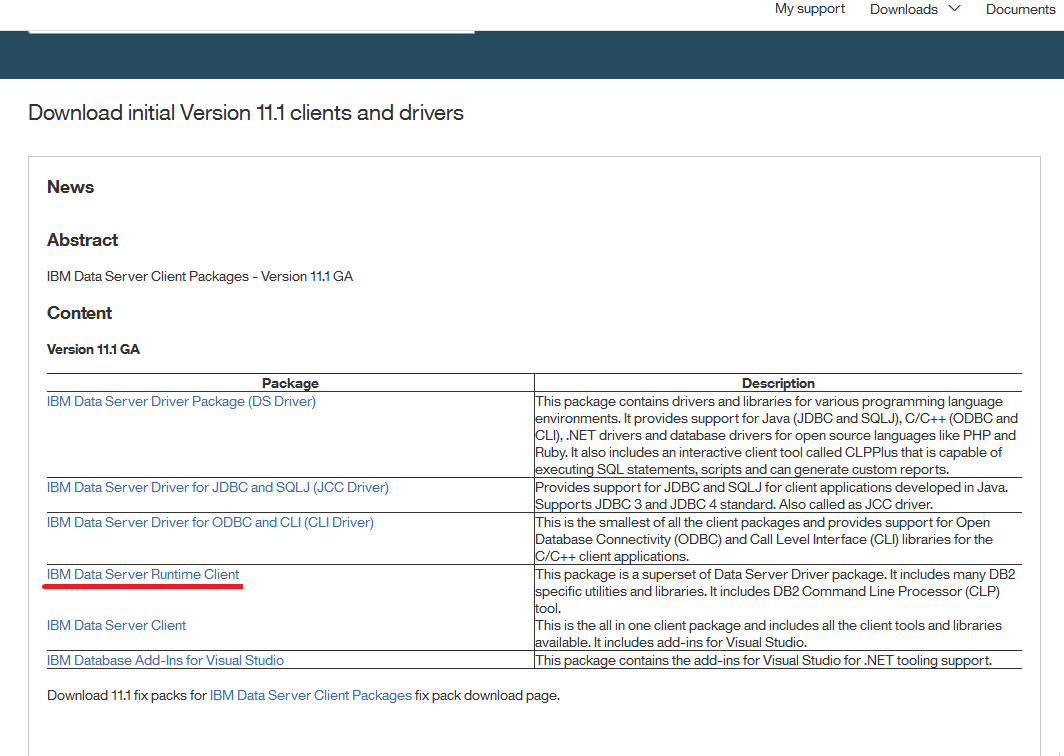This screenshot has height=756, width=1064.
Task: Click the Package column header
Action: click(290, 383)
